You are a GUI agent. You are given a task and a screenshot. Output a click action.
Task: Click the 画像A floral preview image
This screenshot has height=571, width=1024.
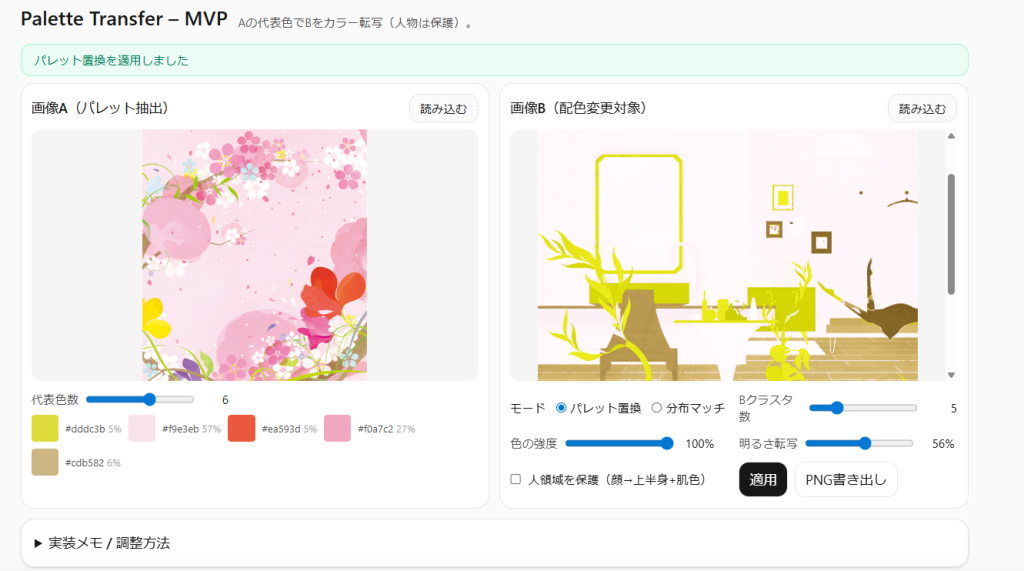pyautogui.click(x=254, y=255)
